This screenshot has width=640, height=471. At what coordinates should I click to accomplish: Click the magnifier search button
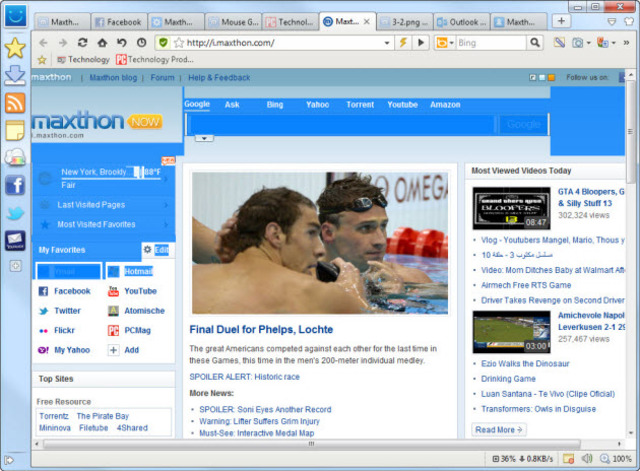click(535, 42)
